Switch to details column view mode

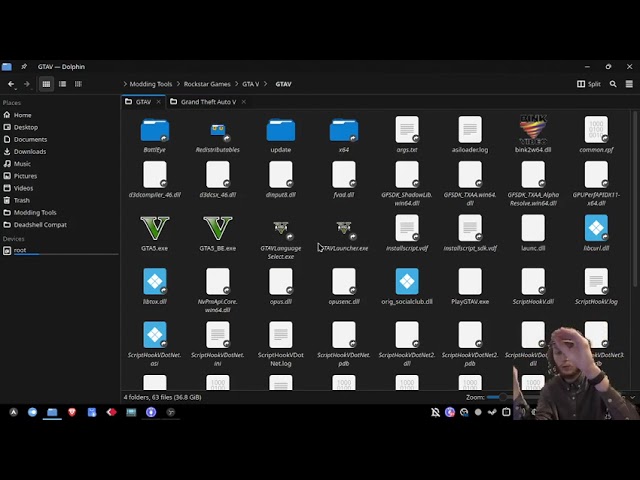coord(78,84)
